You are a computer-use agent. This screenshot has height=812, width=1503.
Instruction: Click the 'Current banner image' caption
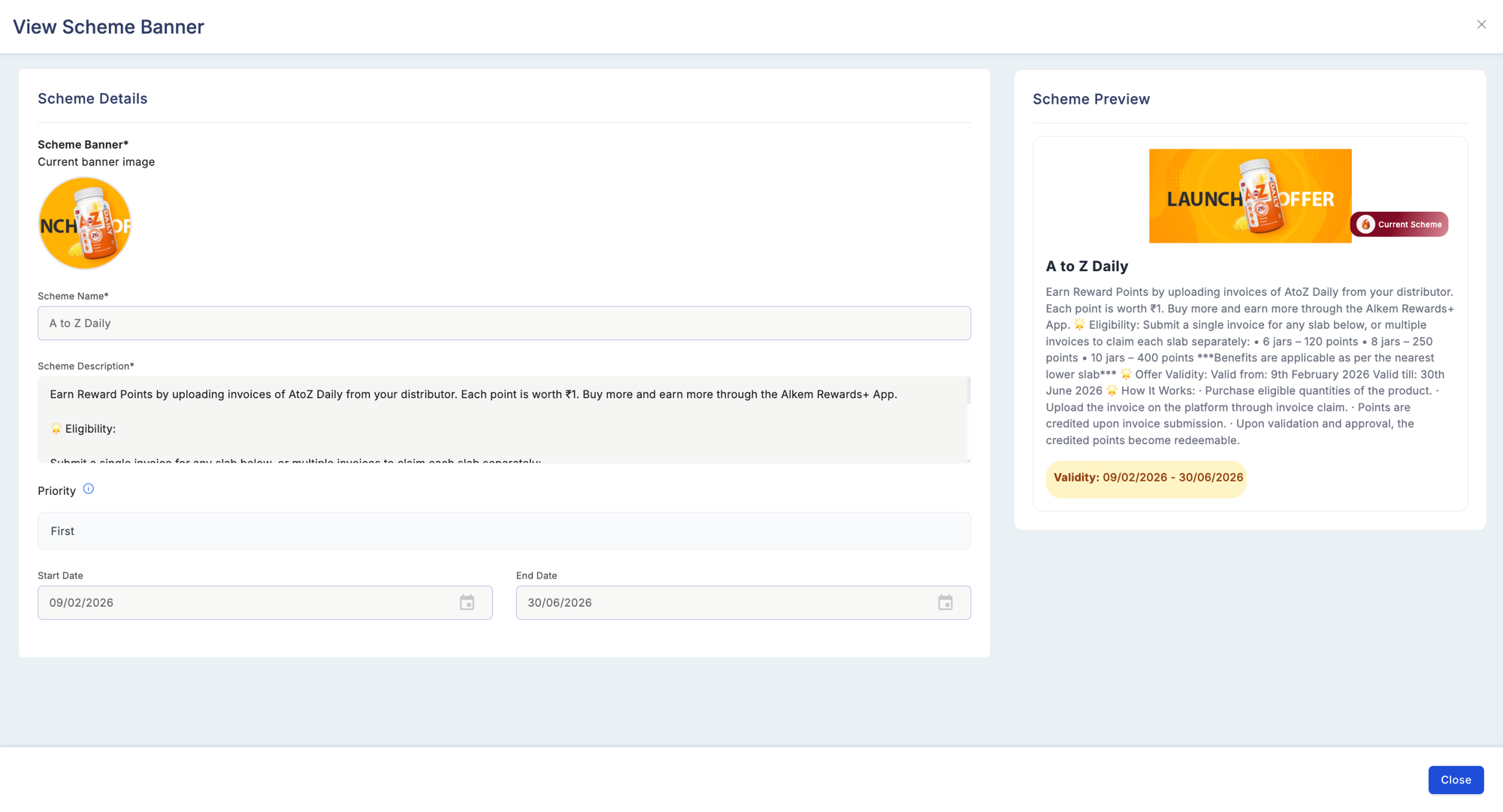tap(96, 161)
